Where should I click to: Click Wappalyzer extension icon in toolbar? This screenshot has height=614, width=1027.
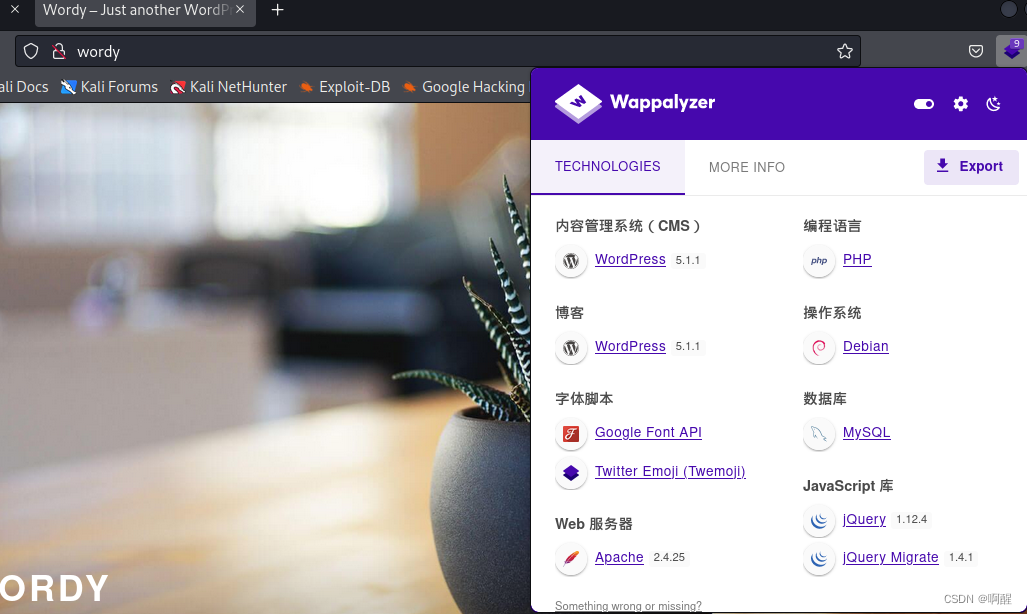pos(1011,50)
